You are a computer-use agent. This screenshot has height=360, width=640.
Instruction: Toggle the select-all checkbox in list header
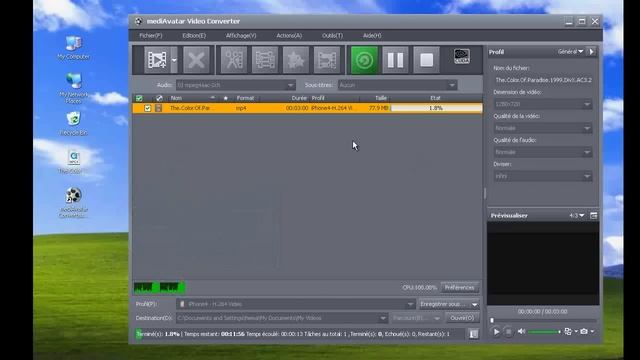coord(139,98)
